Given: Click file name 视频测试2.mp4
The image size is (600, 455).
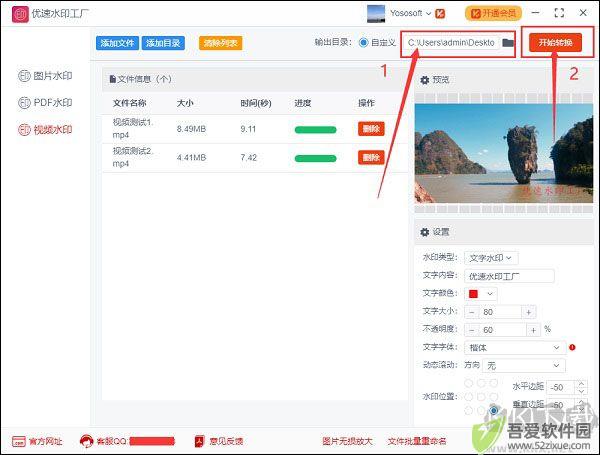Looking at the screenshot, I should pyautogui.click(x=133, y=157).
